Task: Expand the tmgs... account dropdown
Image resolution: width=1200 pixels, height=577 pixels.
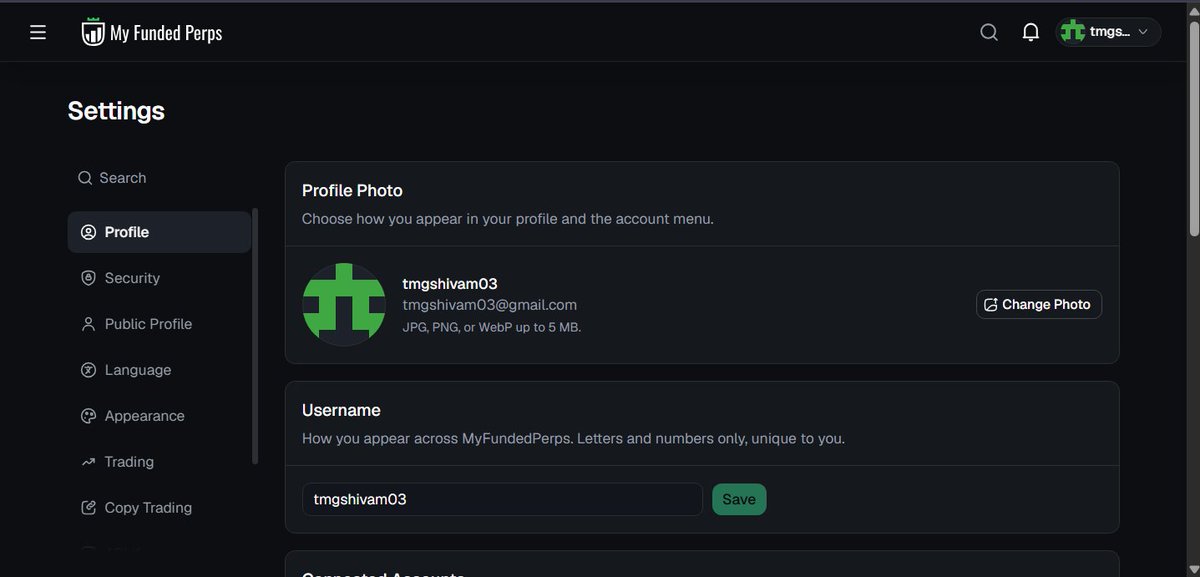Action: [1108, 32]
